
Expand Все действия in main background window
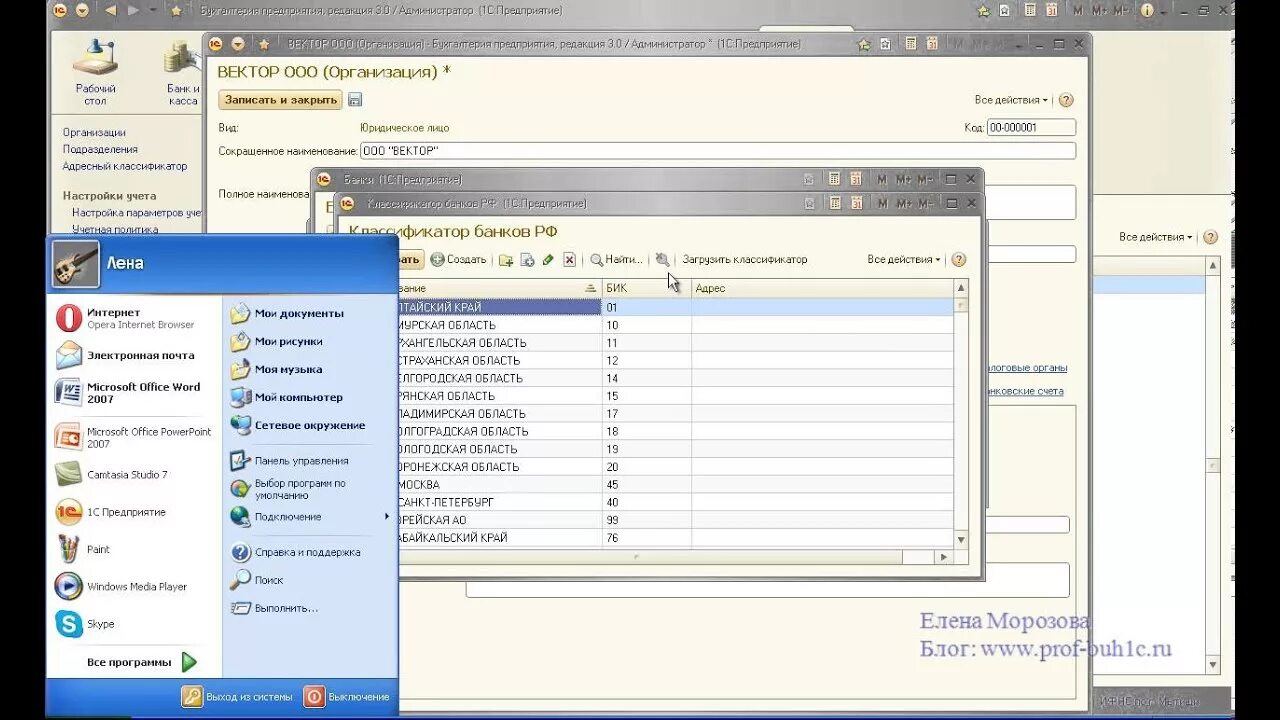pos(1156,237)
